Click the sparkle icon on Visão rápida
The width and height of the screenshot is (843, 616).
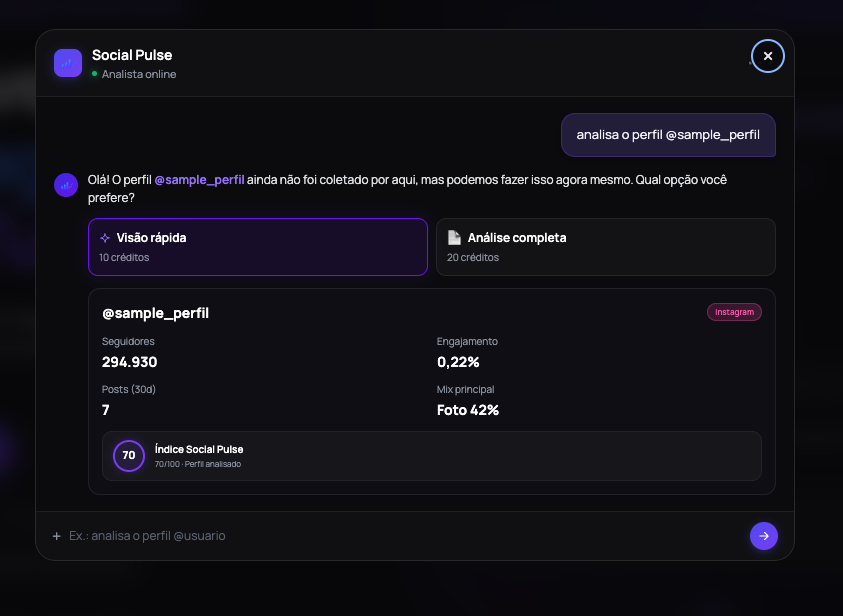click(105, 238)
